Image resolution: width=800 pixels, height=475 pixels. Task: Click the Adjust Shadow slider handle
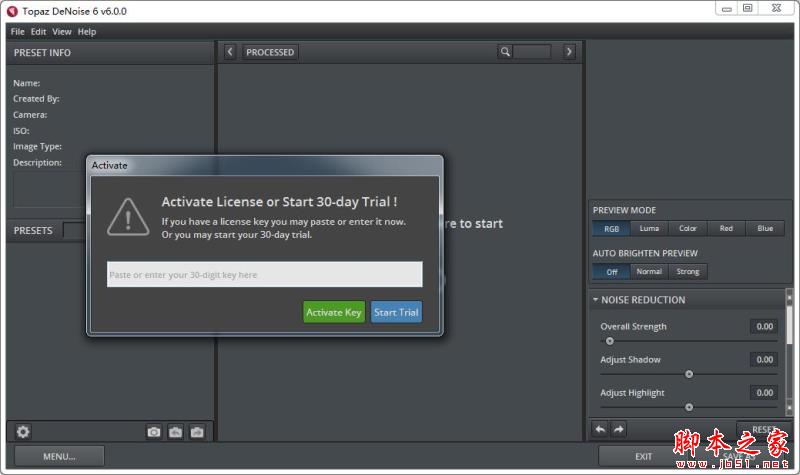(689, 374)
